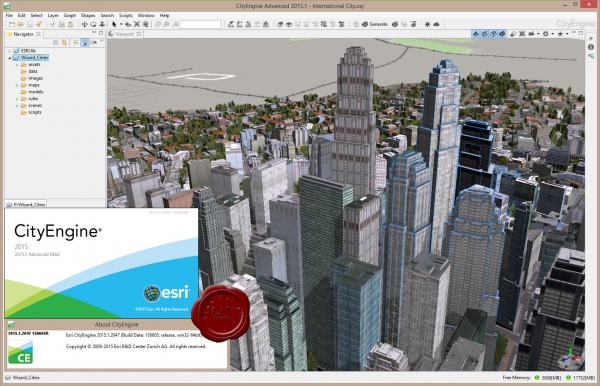Click the sun light settings icon
Screen dimensions: 600x386
[427, 24]
